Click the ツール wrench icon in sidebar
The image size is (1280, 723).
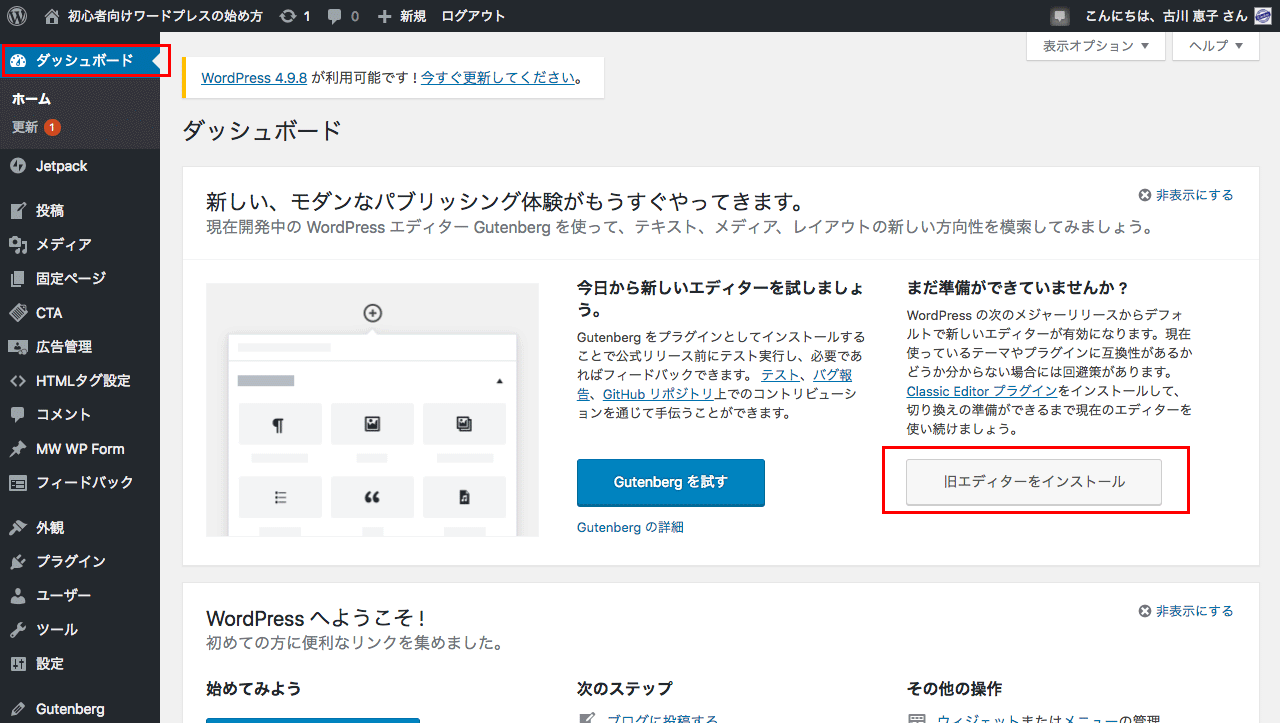(x=18, y=629)
